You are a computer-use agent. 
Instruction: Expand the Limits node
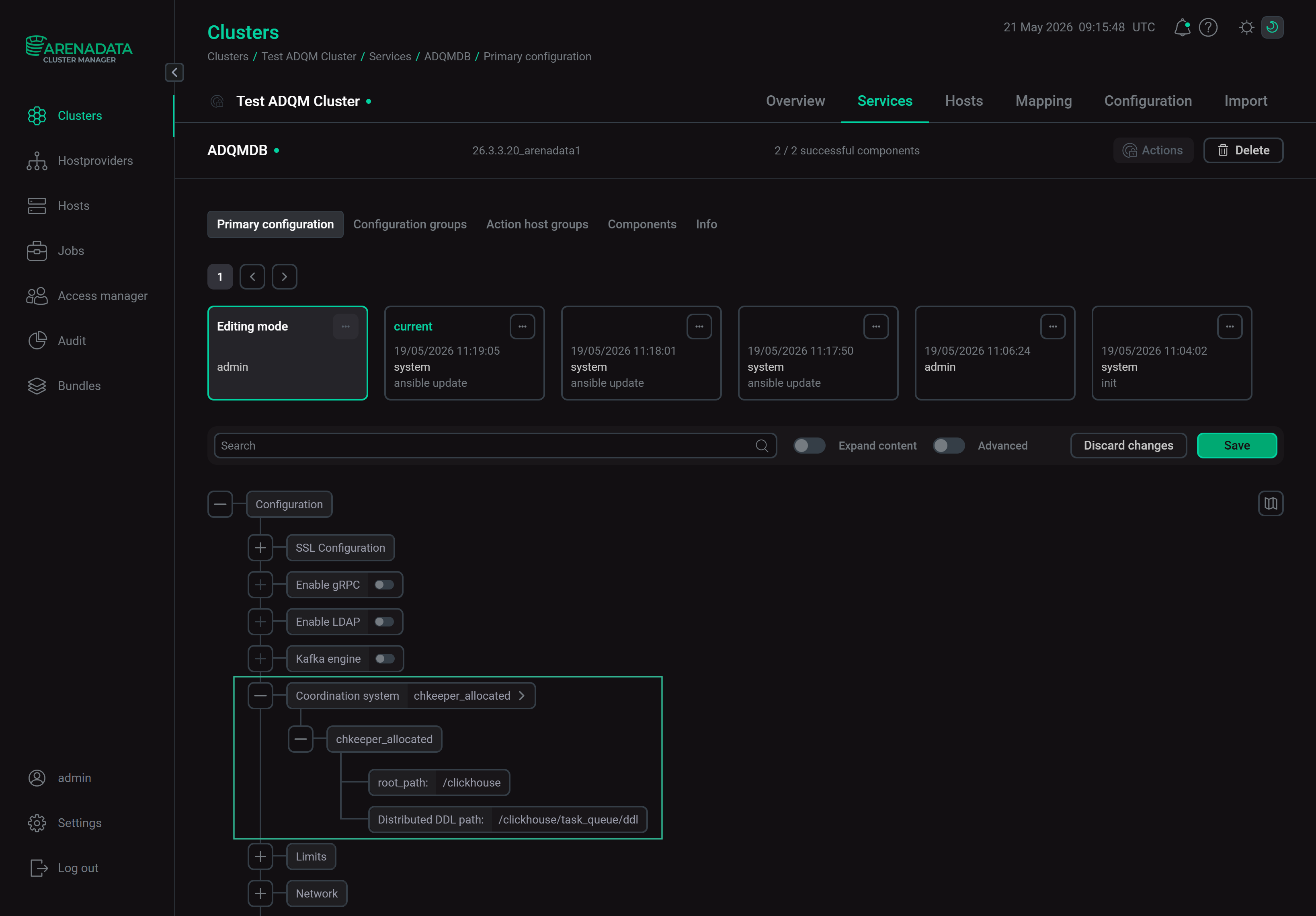pyautogui.click(x=260, y=856)
